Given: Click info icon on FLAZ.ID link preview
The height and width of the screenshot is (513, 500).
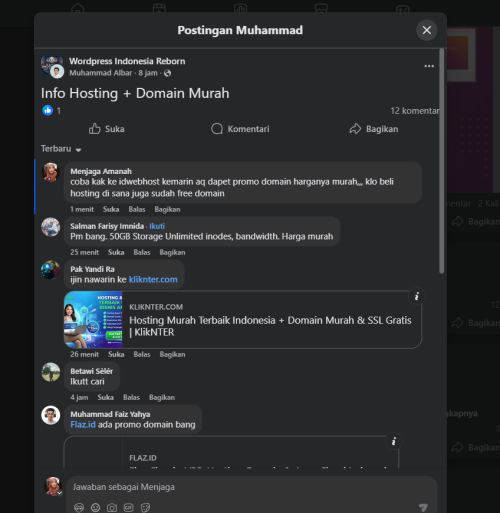Looking at the screenshot, I should pyautogui.click(x=394, y=442).
